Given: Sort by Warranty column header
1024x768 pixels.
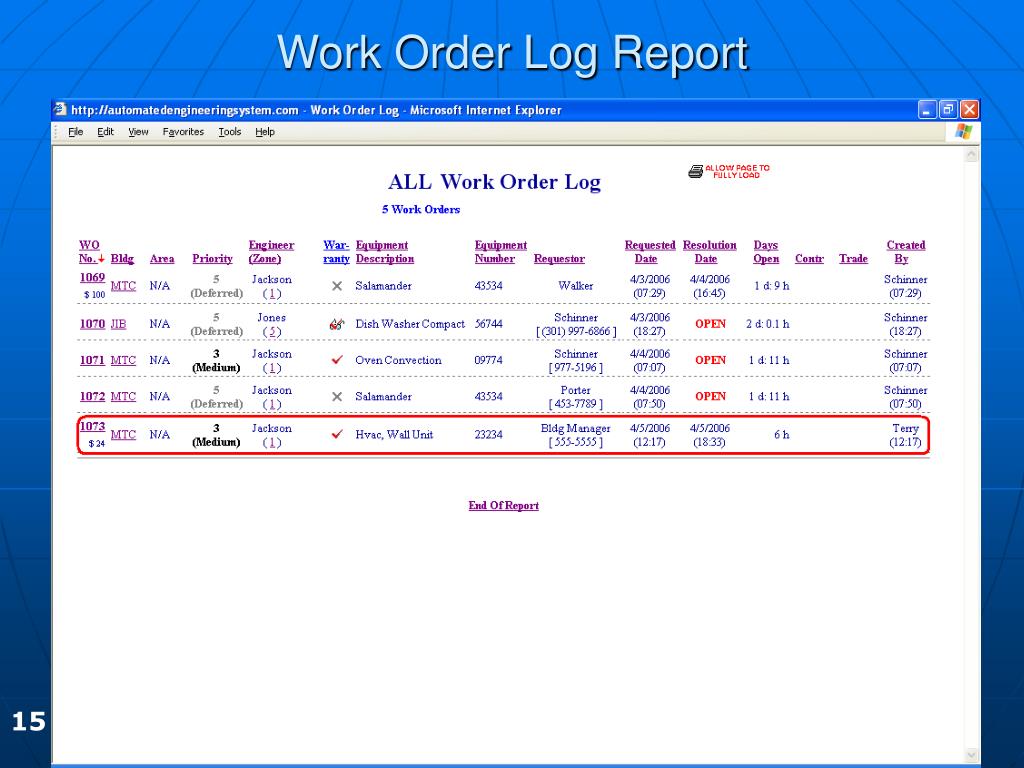Looking at the screenshot, I should pyautogui.click(x=336, y=252).
